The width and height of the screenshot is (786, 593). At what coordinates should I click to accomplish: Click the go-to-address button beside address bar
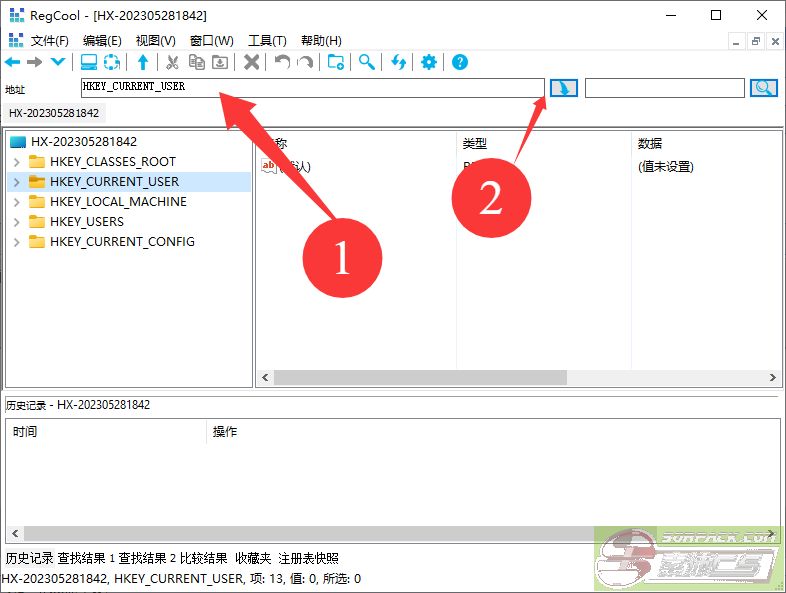coord(564,88)
